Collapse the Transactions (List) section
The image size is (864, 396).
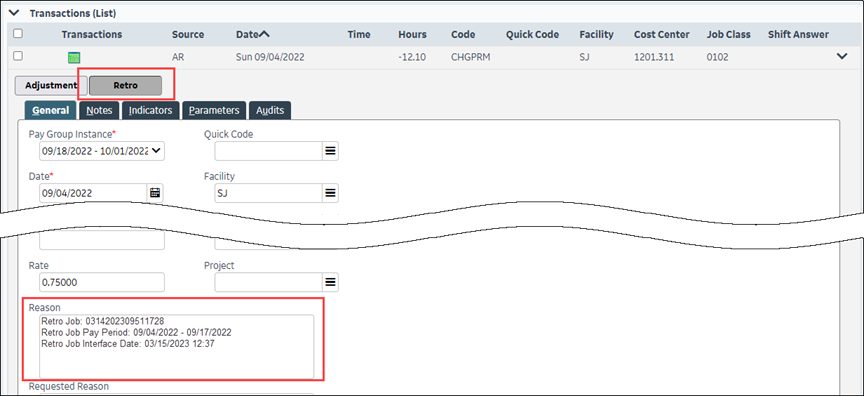[15, 13]
